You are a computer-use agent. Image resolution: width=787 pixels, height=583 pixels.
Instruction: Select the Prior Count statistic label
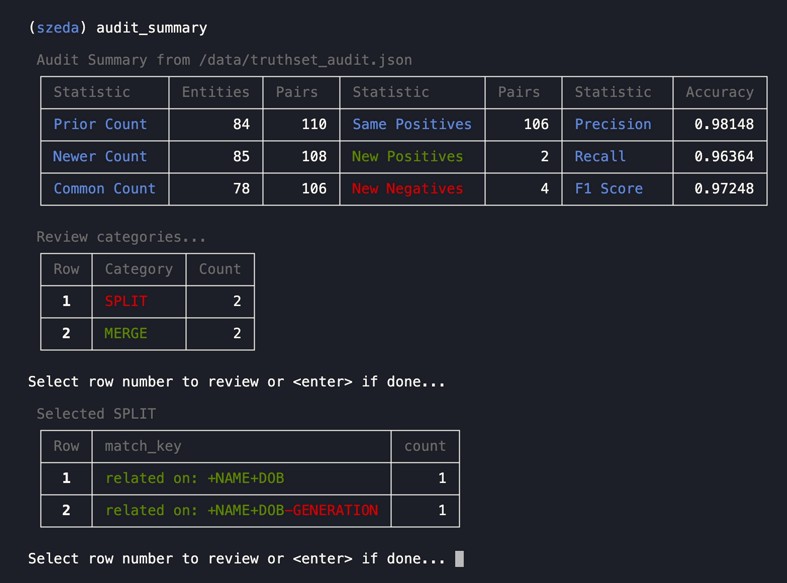(100, 124)
